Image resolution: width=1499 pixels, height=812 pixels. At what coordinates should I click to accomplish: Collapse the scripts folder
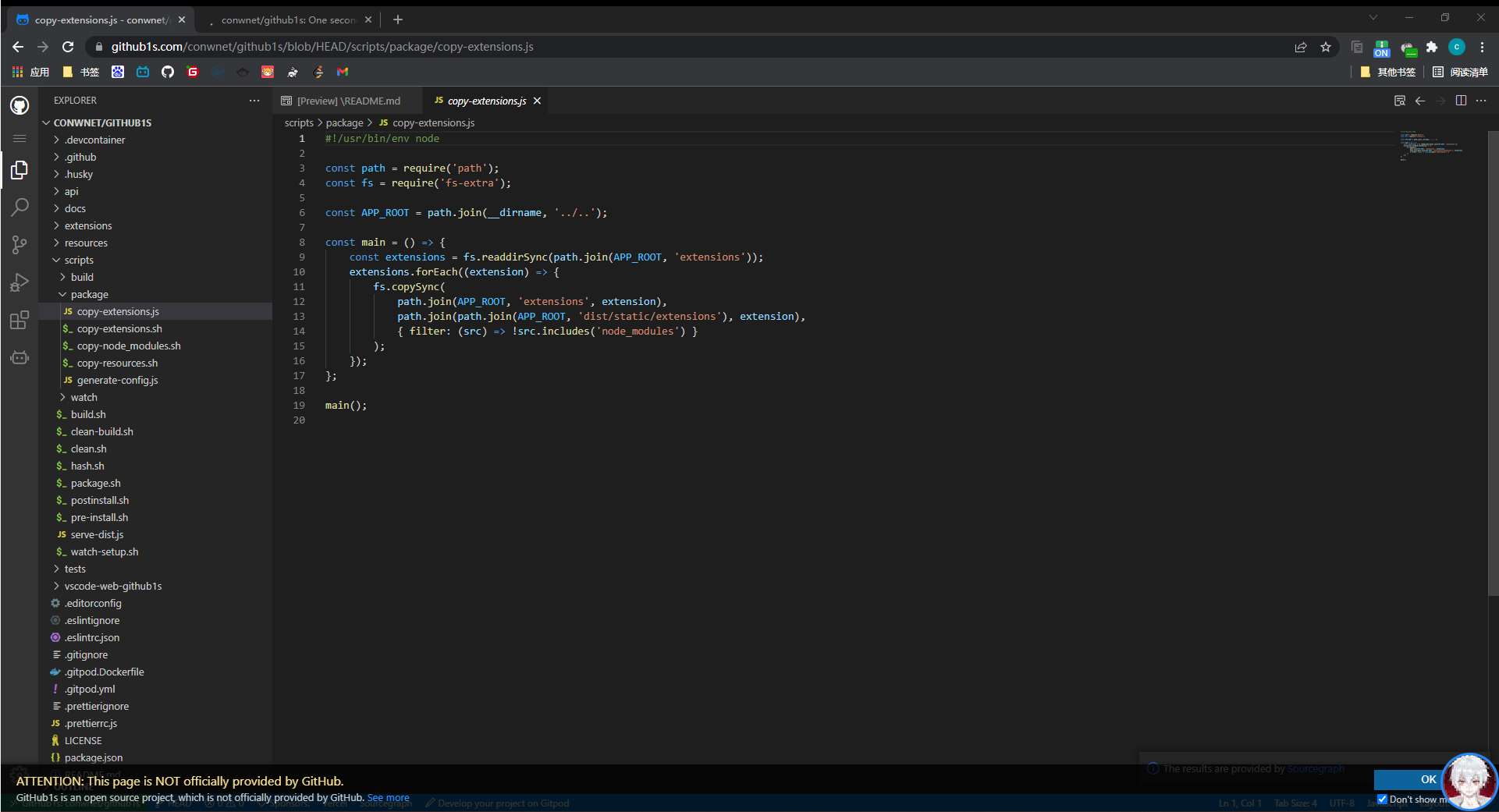click(x=79, y=261)
